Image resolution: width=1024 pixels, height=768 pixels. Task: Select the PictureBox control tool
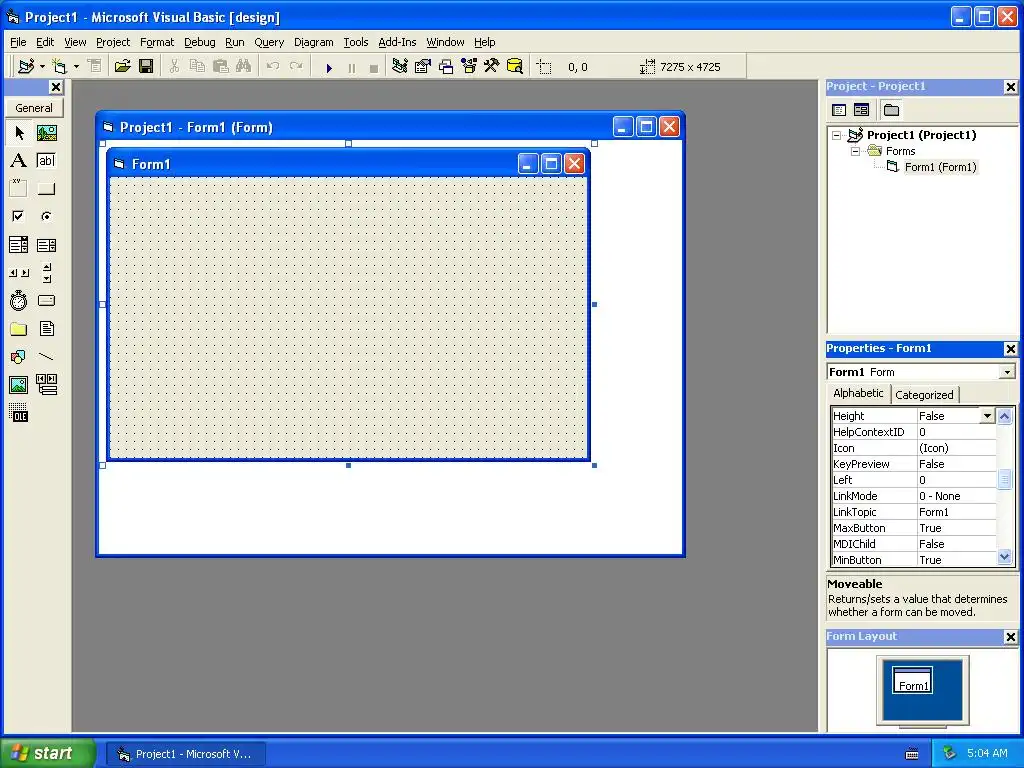[x=46, y=133]
